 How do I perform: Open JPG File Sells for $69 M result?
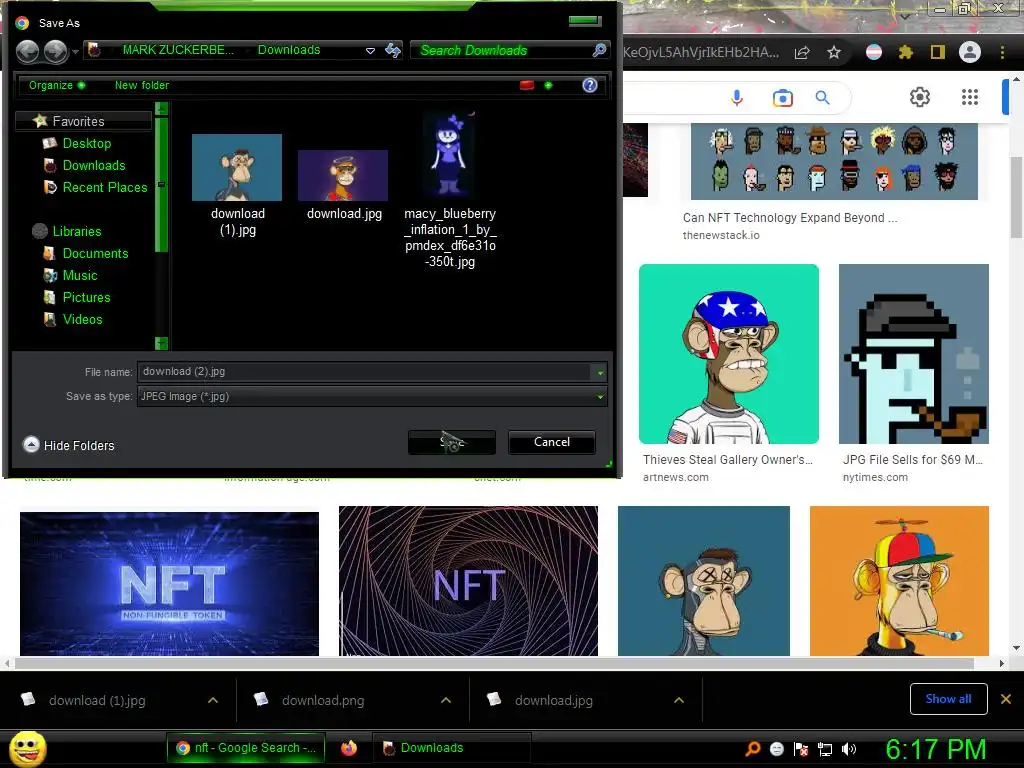coord(912,460)
